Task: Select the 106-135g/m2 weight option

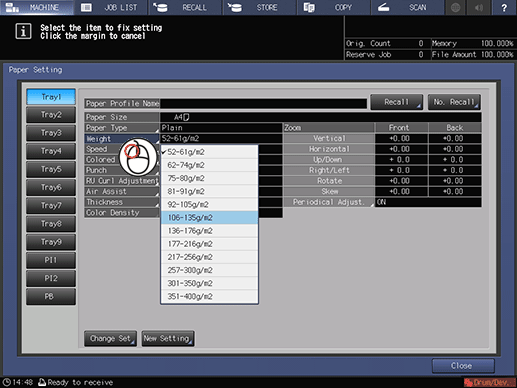Action: click(209, 218)
